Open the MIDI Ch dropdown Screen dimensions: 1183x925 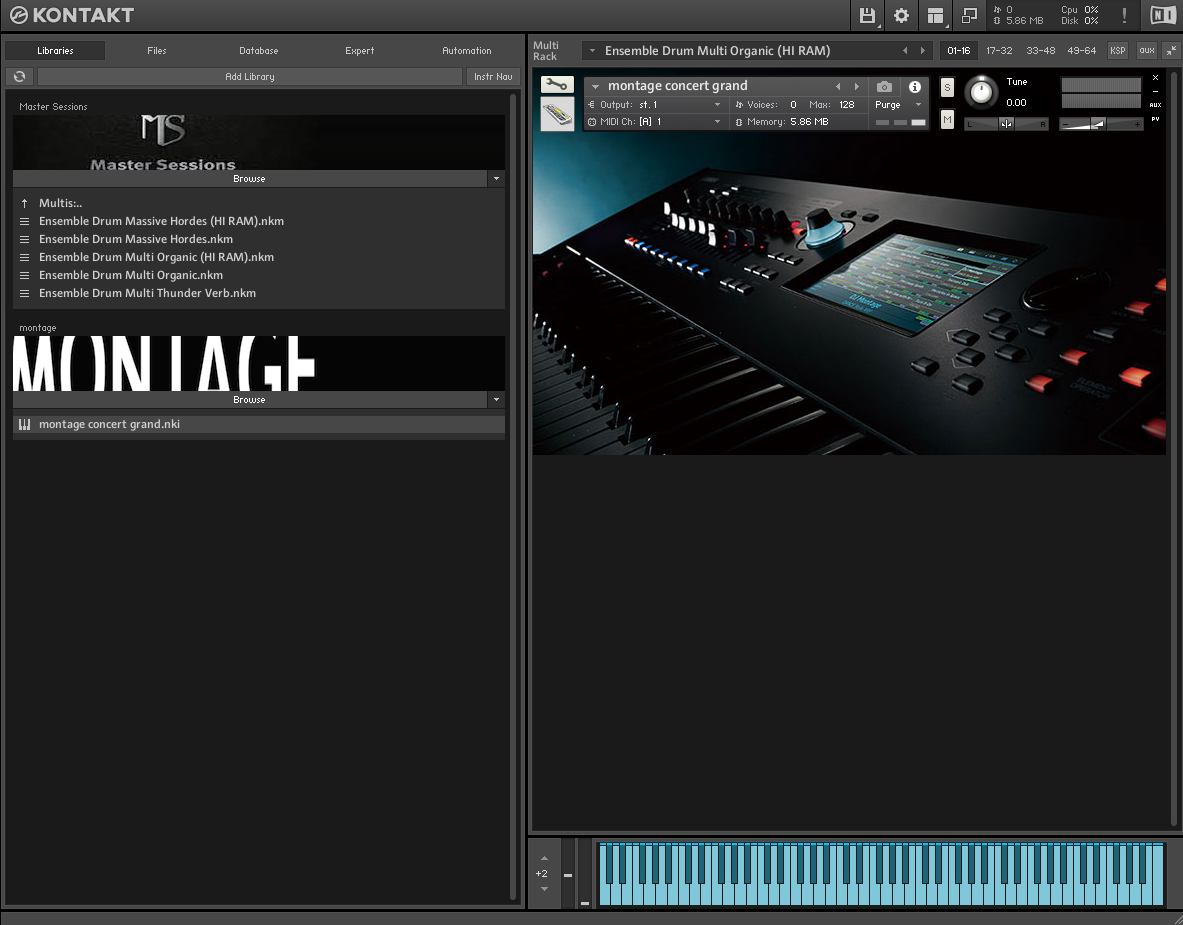[656, 121]
